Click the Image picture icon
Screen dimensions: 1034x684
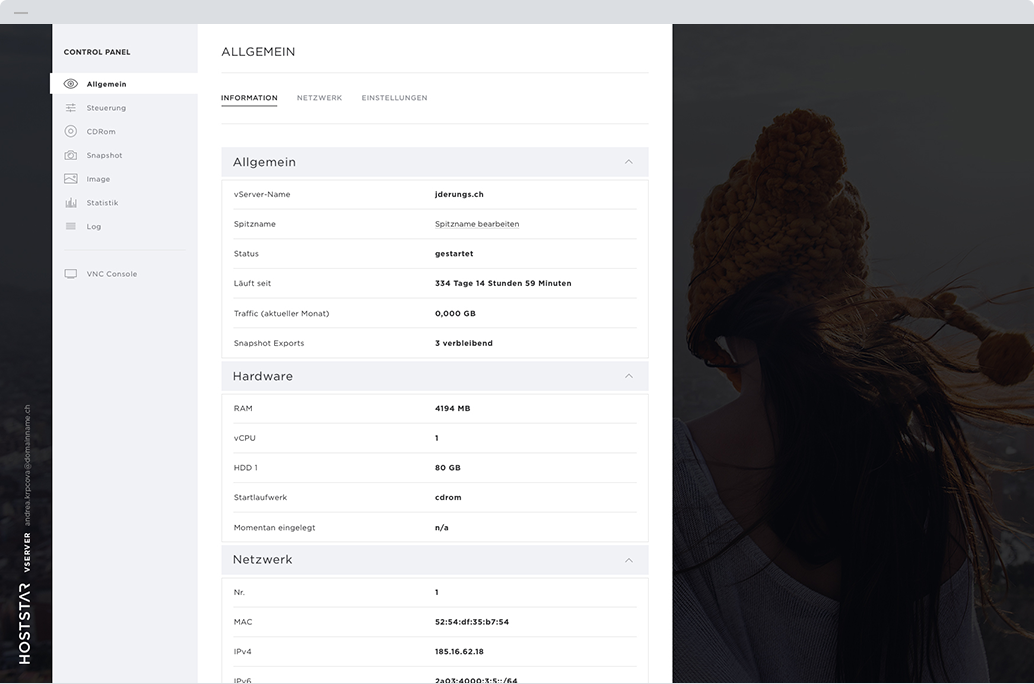point(71,179)
